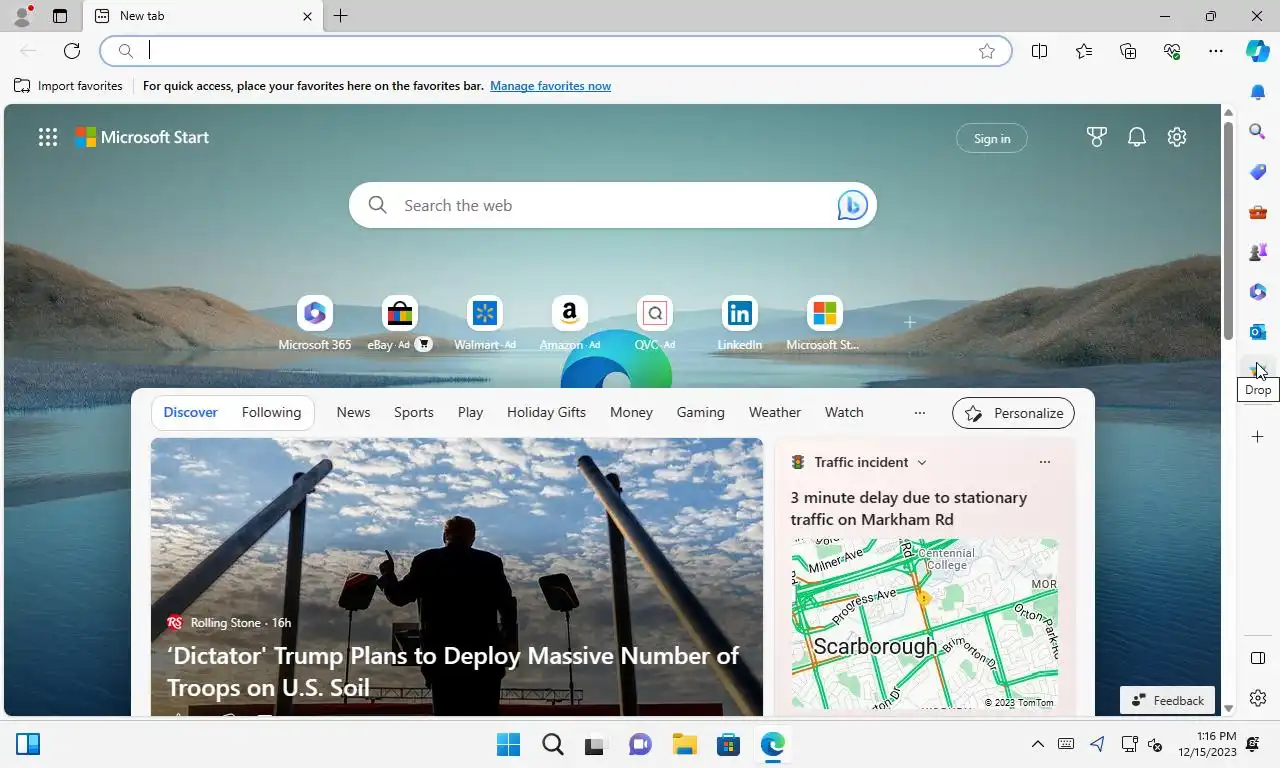Open sidebar Microsoft 365 icon
The height and width of the screenshot is (768, 1280).
(1258, 292)
